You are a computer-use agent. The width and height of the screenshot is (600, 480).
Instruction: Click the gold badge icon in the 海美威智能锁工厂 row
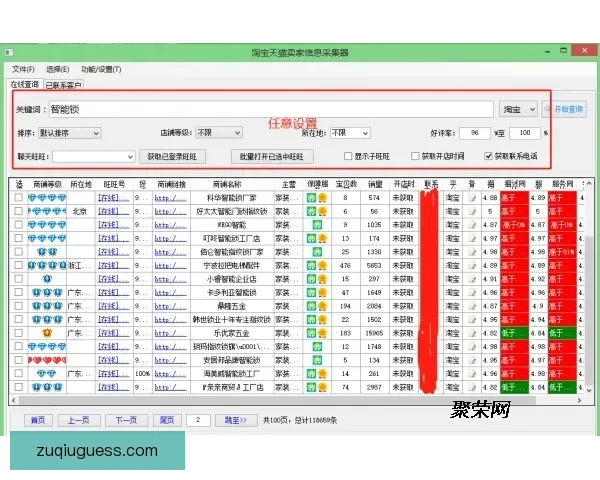[x=322, y=374]
